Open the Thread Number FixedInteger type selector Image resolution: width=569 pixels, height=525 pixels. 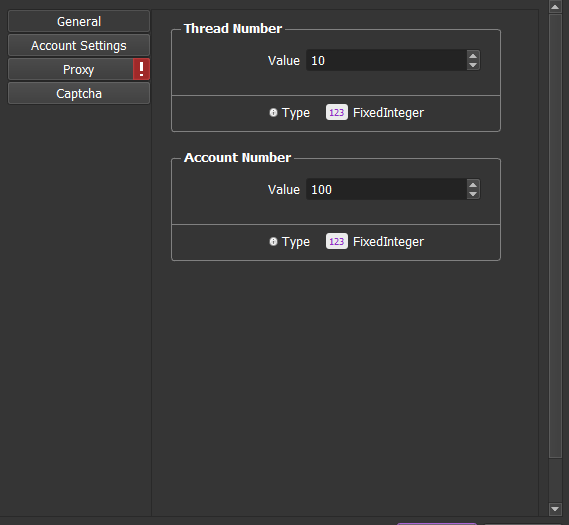[375, 112]
